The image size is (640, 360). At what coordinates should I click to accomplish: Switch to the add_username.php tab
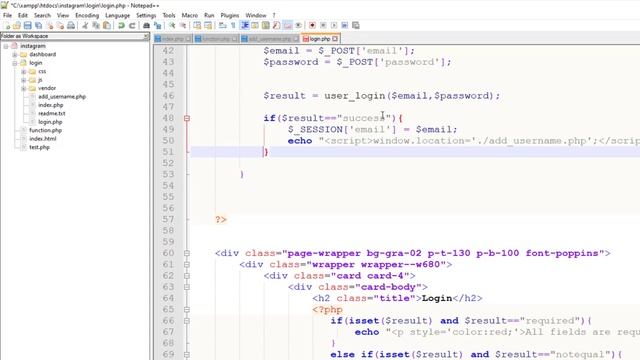tap(270, 39)
